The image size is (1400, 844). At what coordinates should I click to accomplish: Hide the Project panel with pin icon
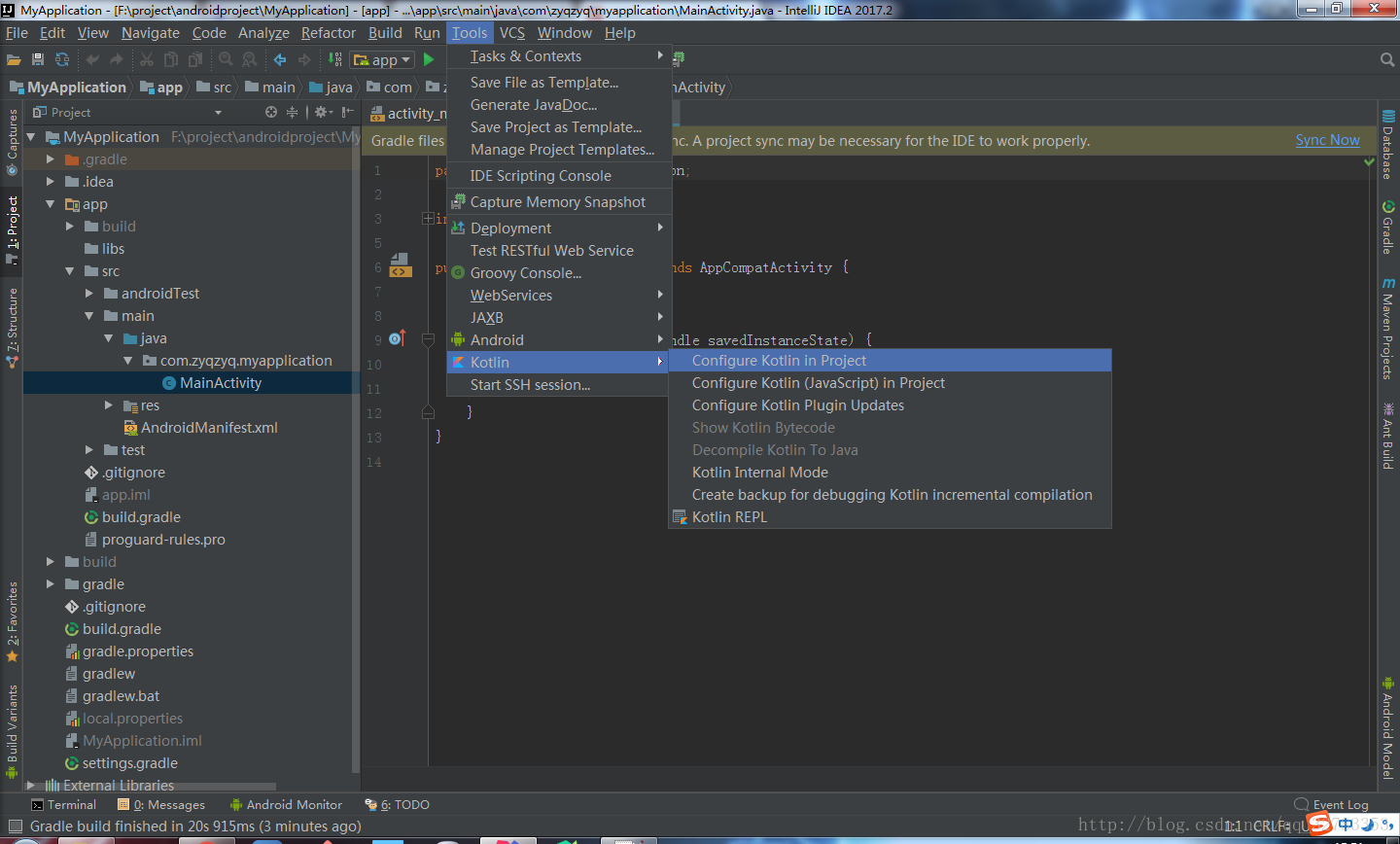(x=347, y=113)
